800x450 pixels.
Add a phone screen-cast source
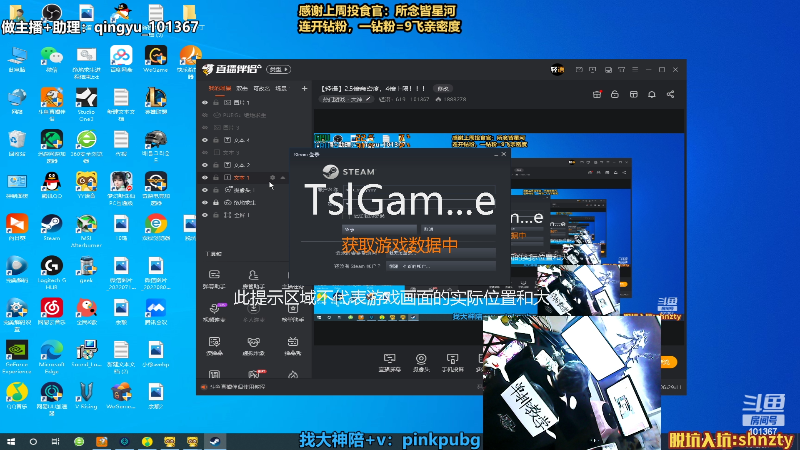452,362
